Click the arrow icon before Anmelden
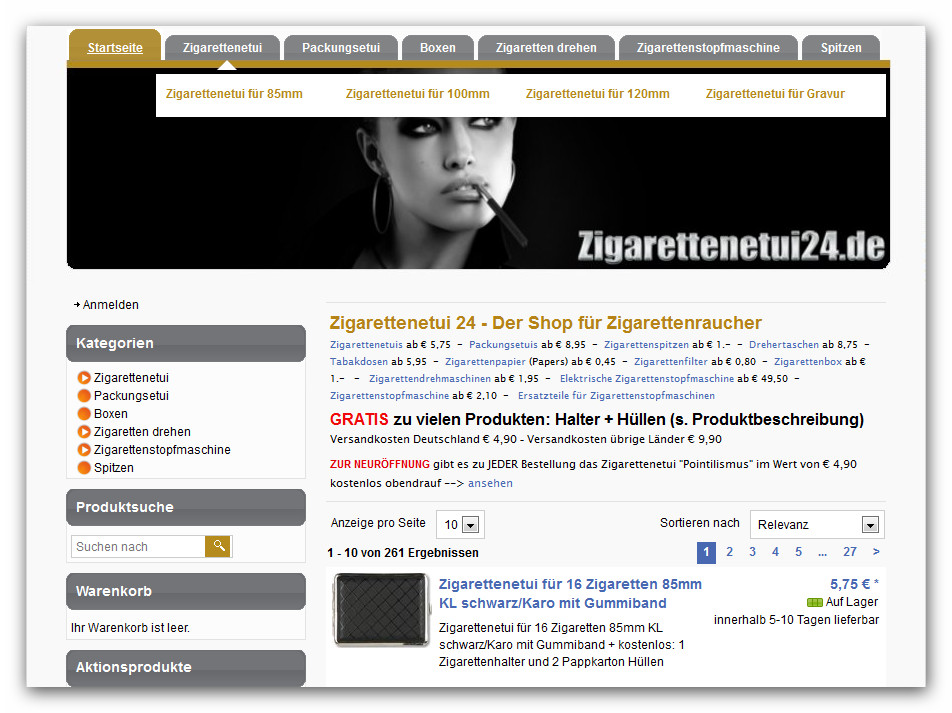The height and width of the screenshot is (713, 952). (77, 305)
